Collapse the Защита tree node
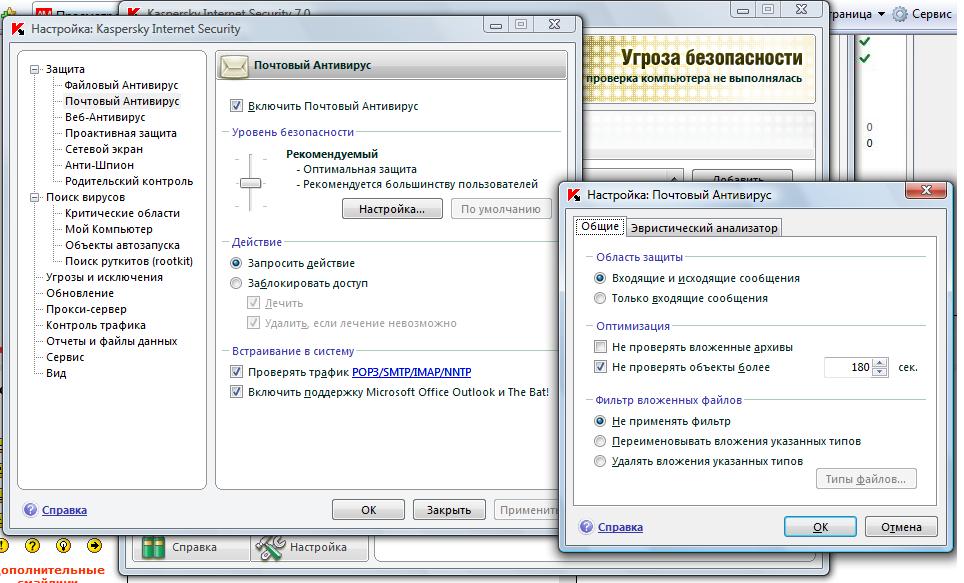 (x=34, y=69)
